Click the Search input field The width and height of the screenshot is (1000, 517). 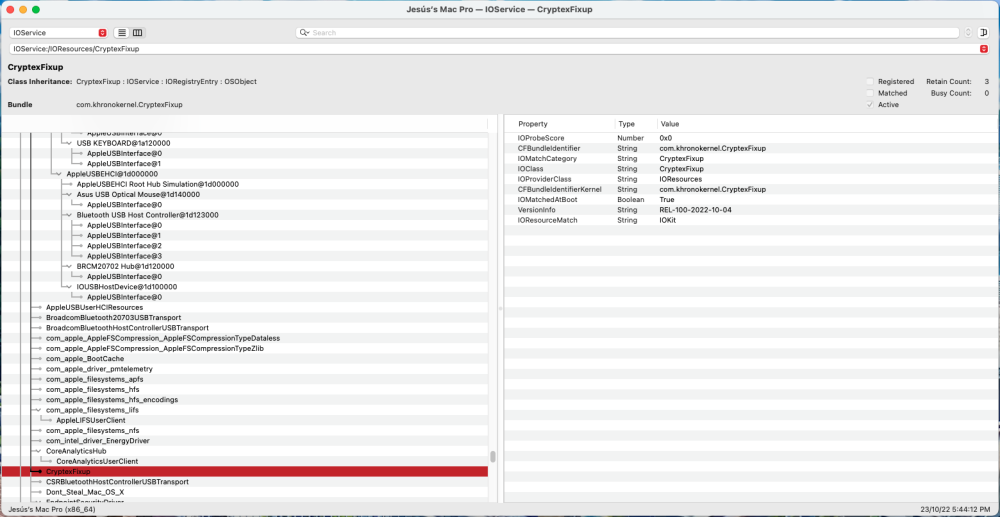point(628,33)
